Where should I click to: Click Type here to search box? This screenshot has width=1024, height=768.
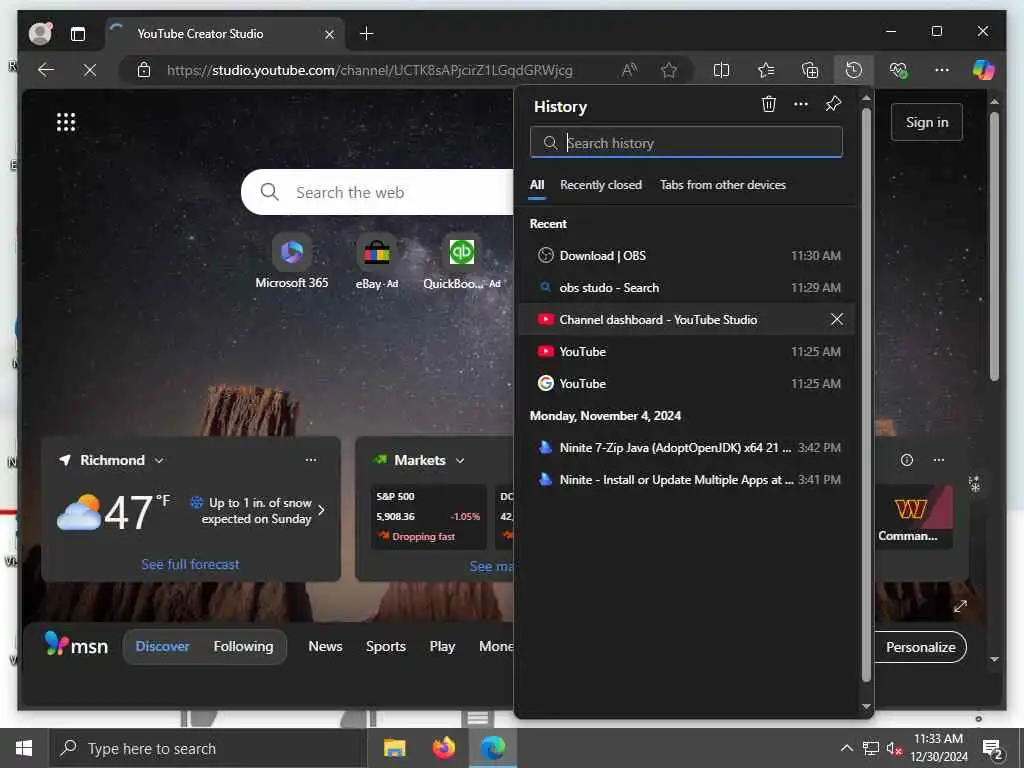pos(208,748)
